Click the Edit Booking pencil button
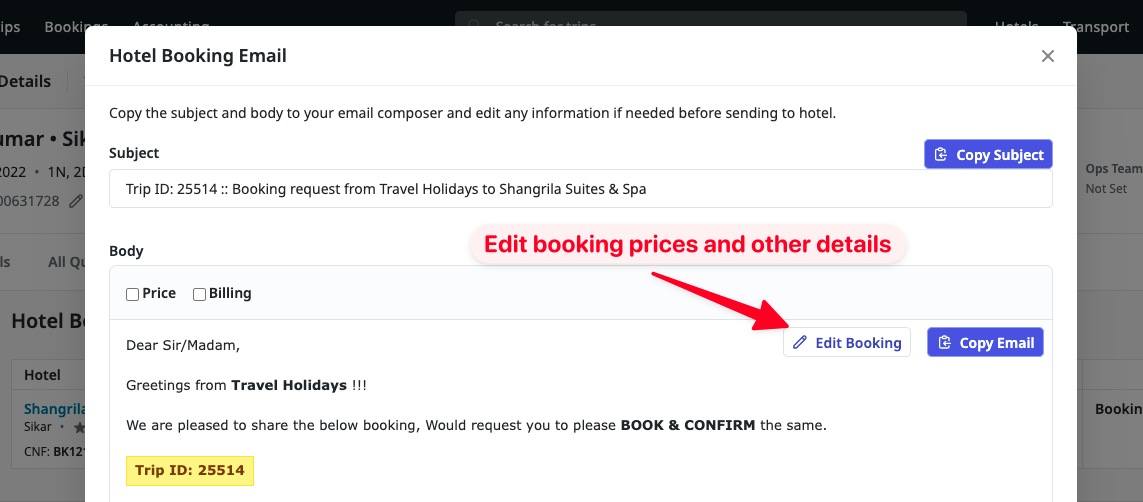Viewport: 1143px width, 502px height. [847, 343]
